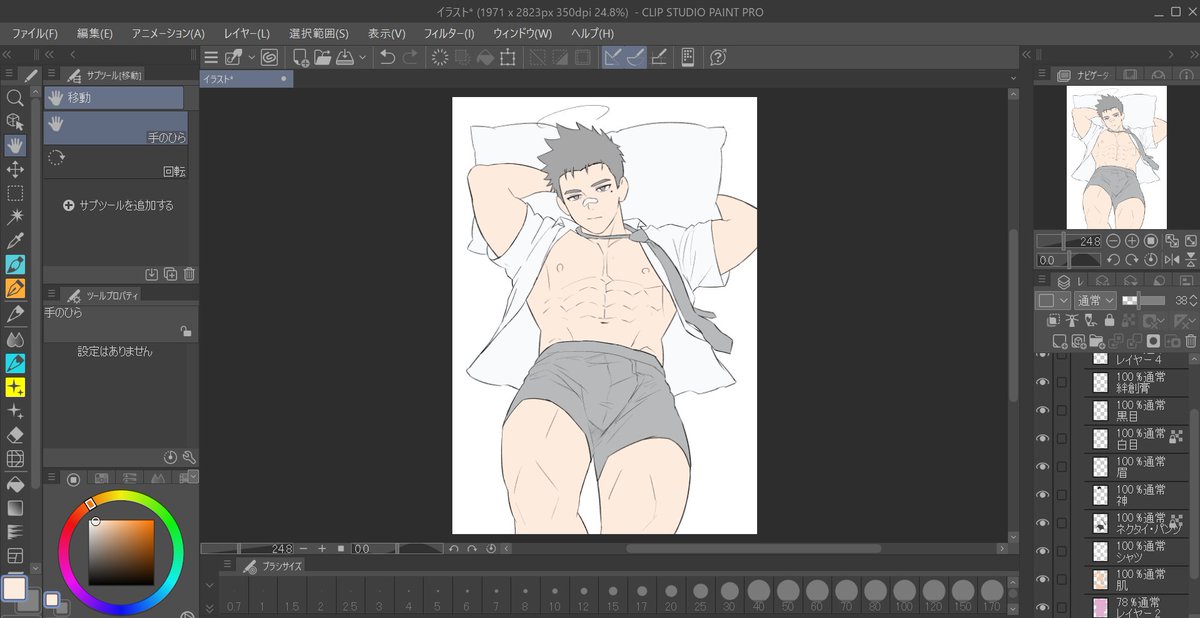The height and width of the screenshot is (618, 1200).
Task: Open the layer panel menu
Action: coord(1042,281)
